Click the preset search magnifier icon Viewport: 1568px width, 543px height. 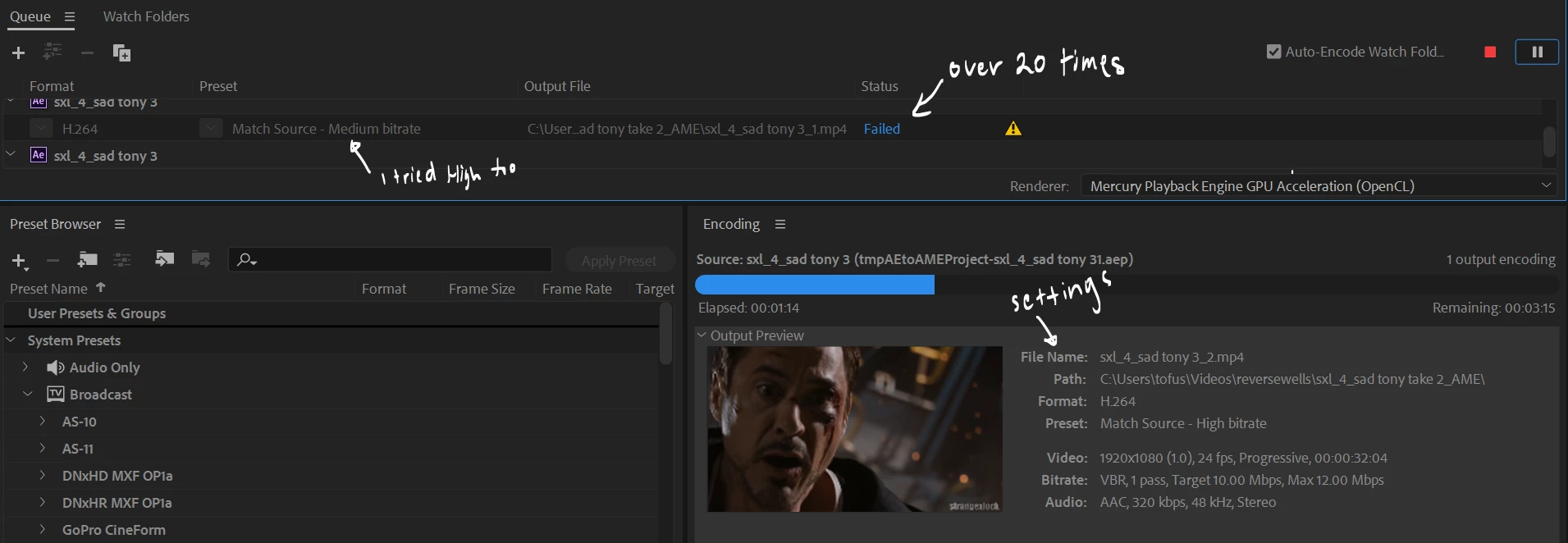click(x=245, y=259)
